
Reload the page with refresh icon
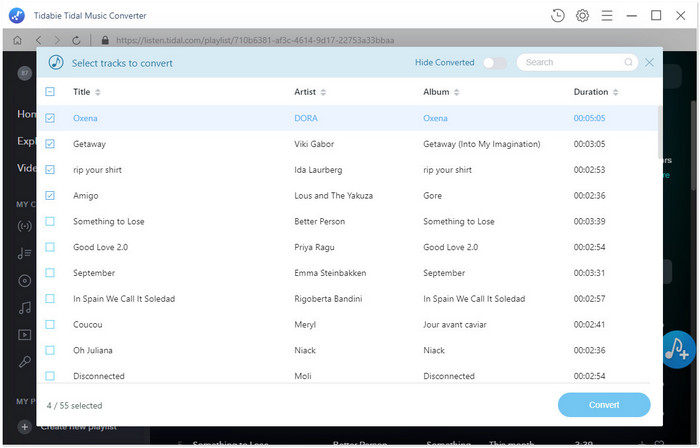76,40
